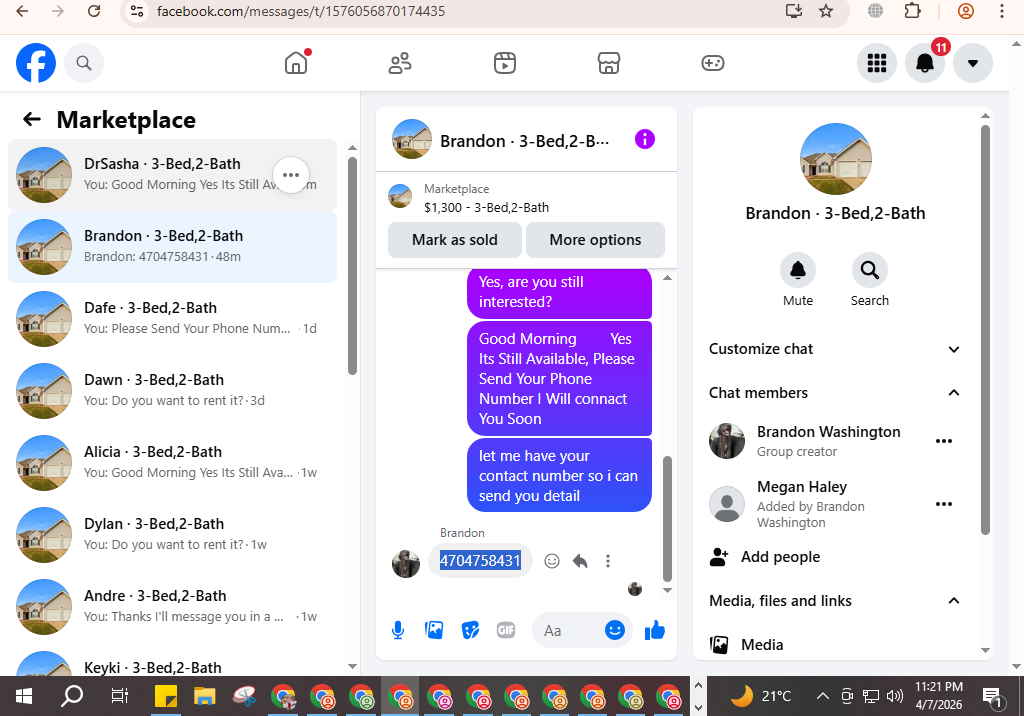Viewport: 1024px width, 716px height.
Task: Click the browser address bar URL
Action: tap(300, 11)
